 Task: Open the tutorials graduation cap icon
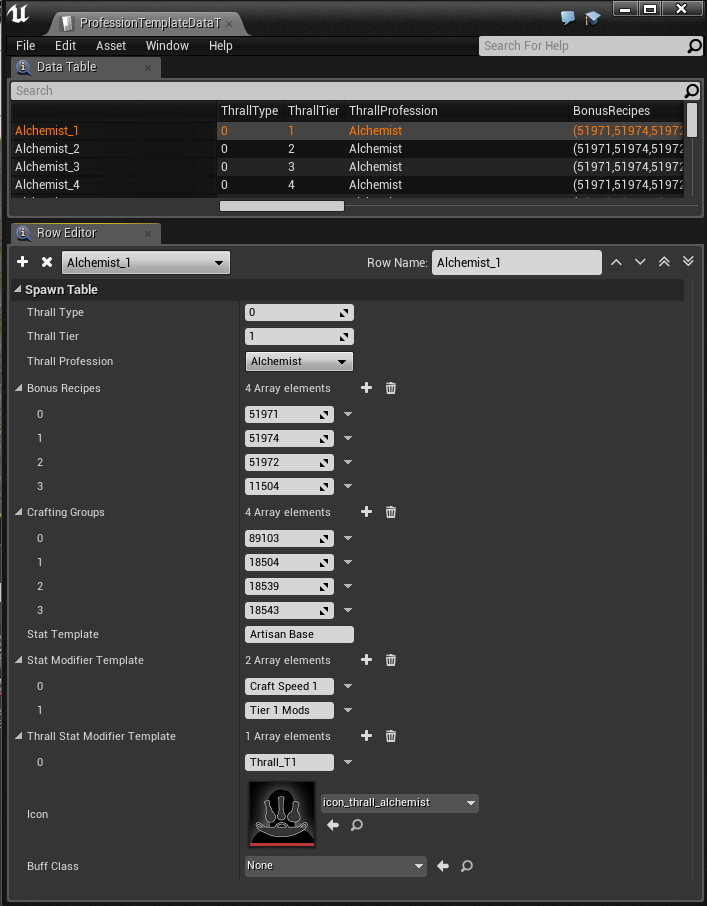(x=592, y=18)
